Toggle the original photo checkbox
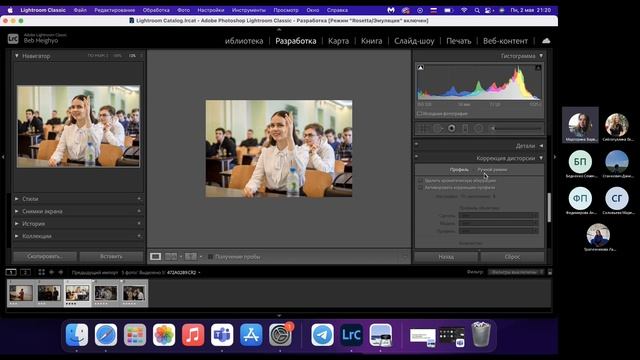The image size is (640, 360). click(420, 114)
